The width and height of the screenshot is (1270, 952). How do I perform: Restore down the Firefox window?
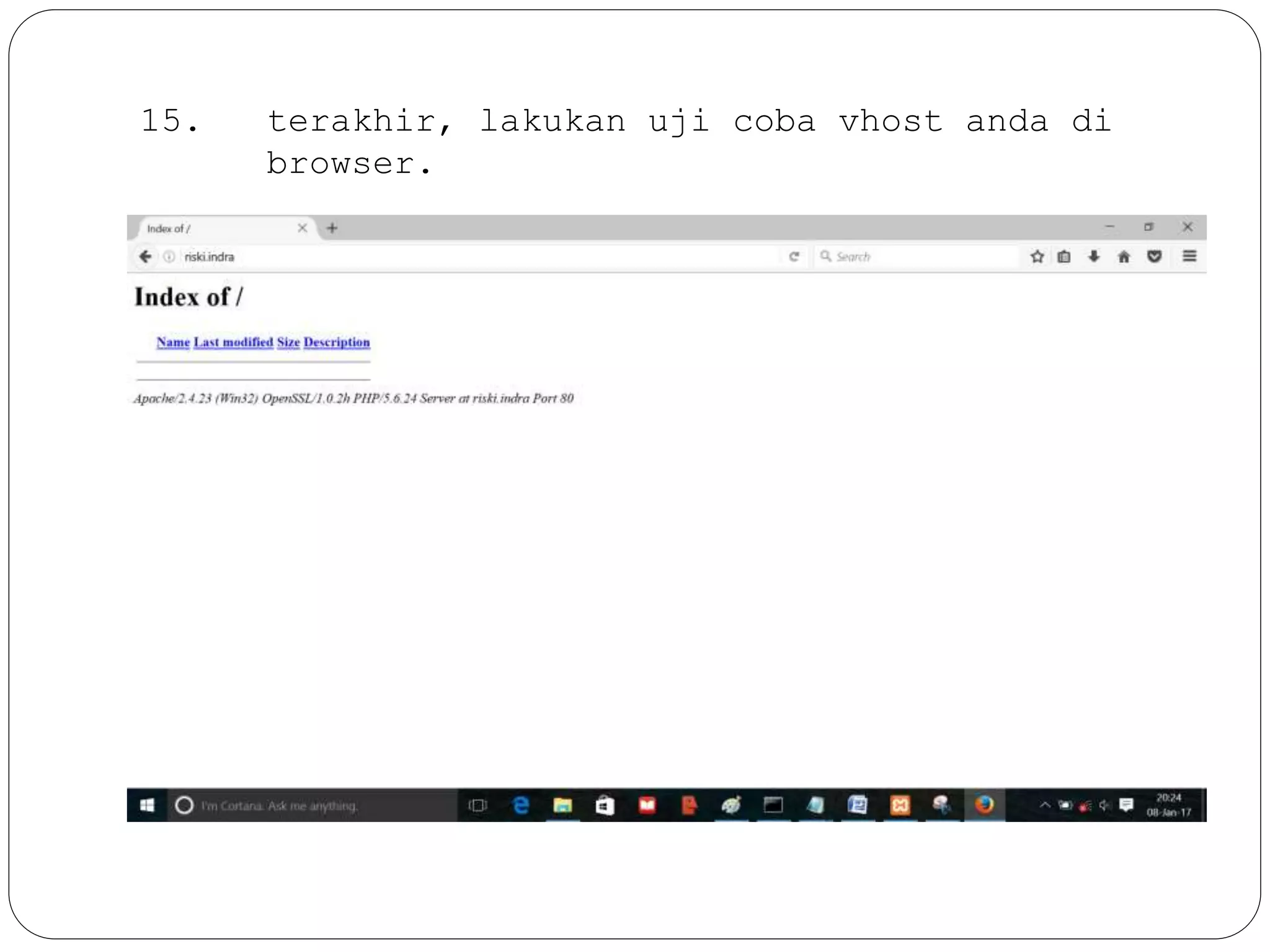1148,227
